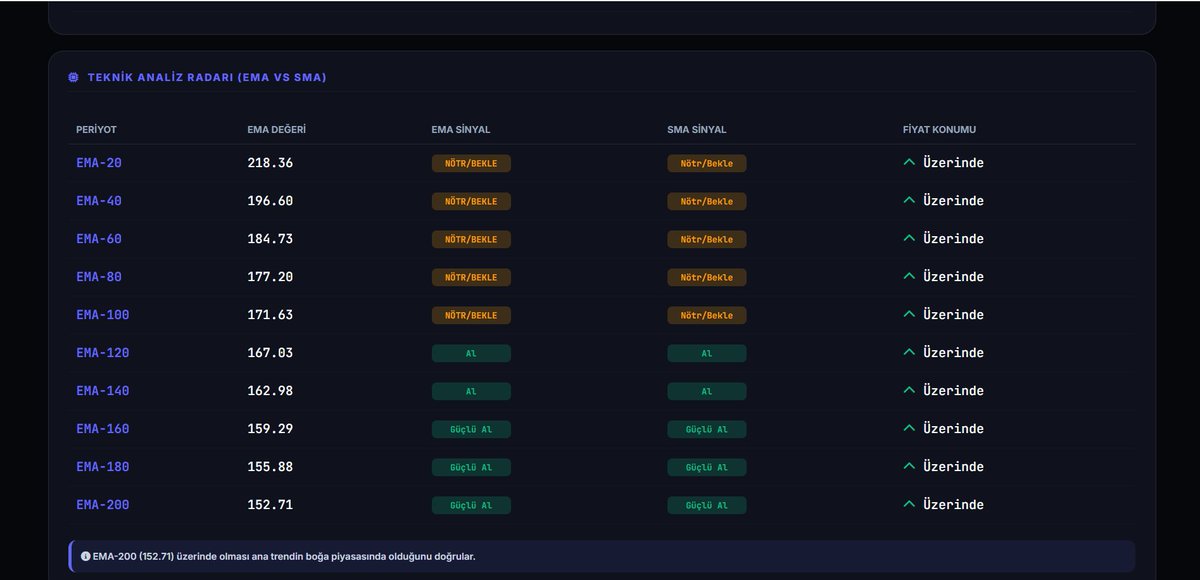1200x580 pixels.
Task: Click the SMA signal Güçlü Al badge for EMA-180
Action: tap(707, 467)
